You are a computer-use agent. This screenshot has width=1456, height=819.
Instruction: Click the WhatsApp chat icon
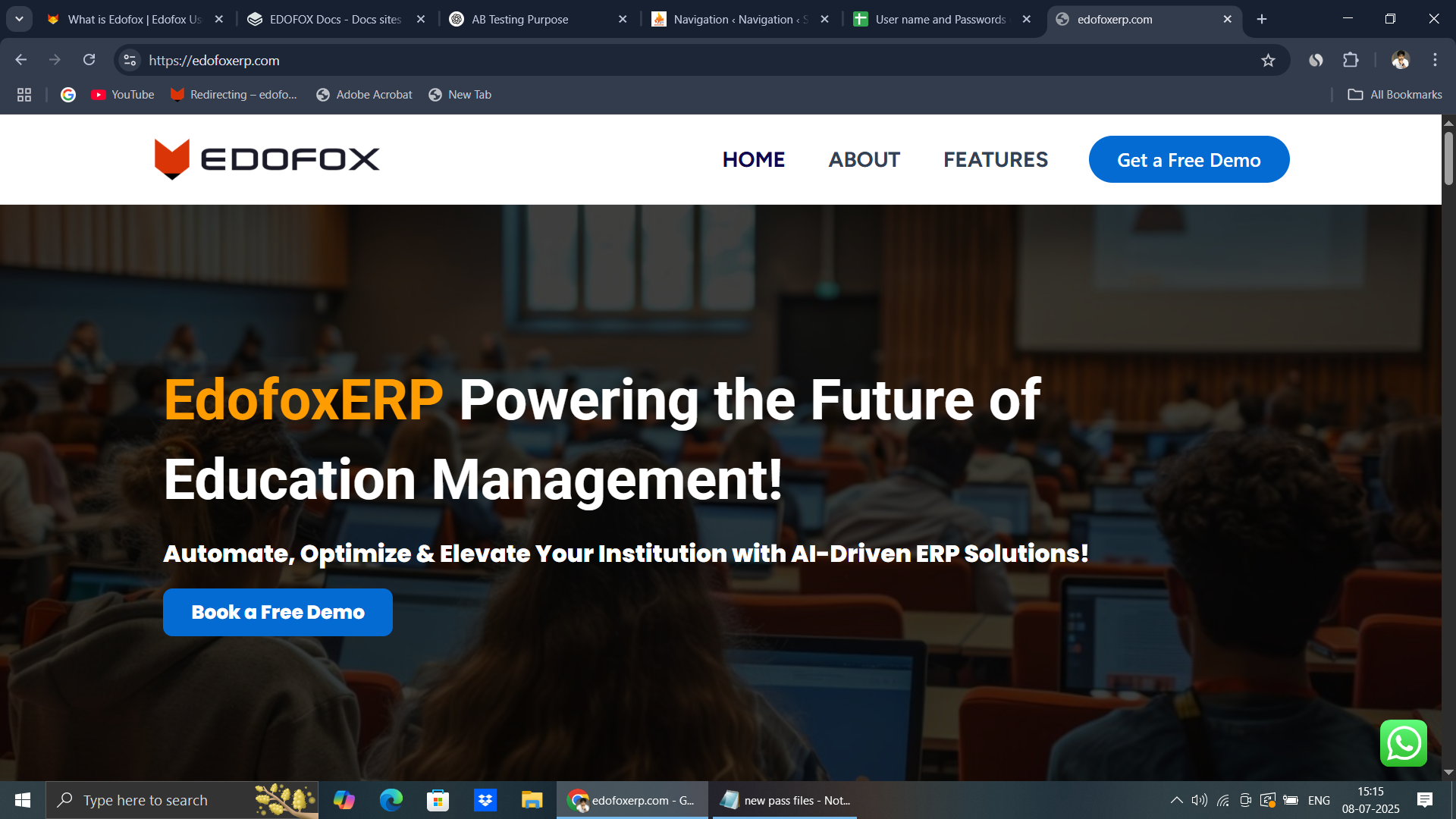tap(1403, 743)
